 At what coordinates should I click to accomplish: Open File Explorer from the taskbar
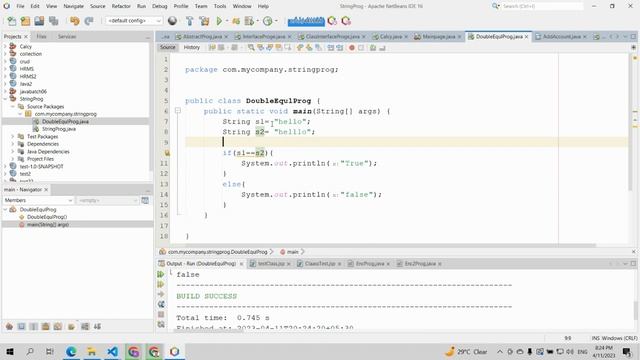pyautogui.click(x=92, y=351)
